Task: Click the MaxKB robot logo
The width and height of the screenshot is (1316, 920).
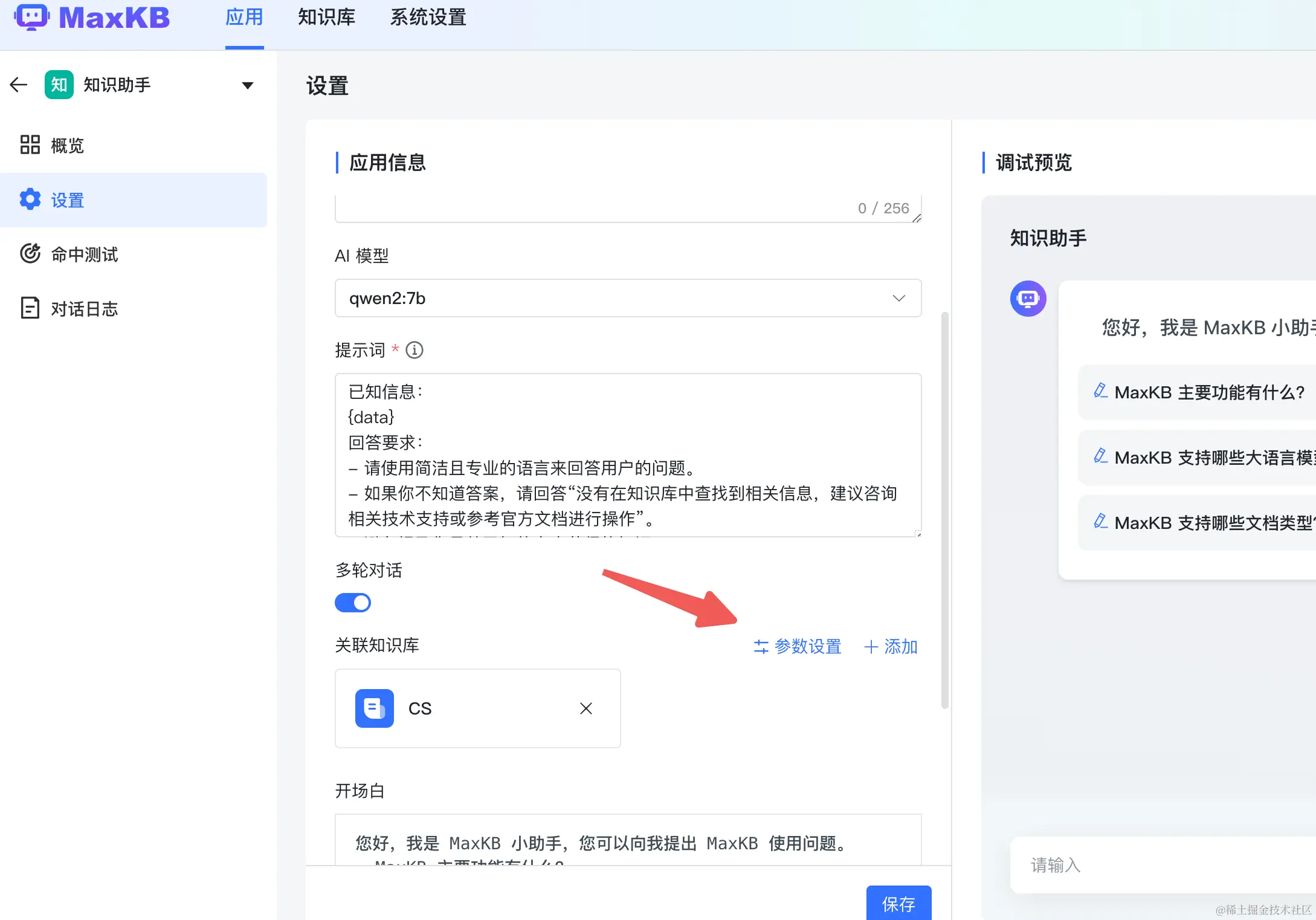Action: point(31,17)
